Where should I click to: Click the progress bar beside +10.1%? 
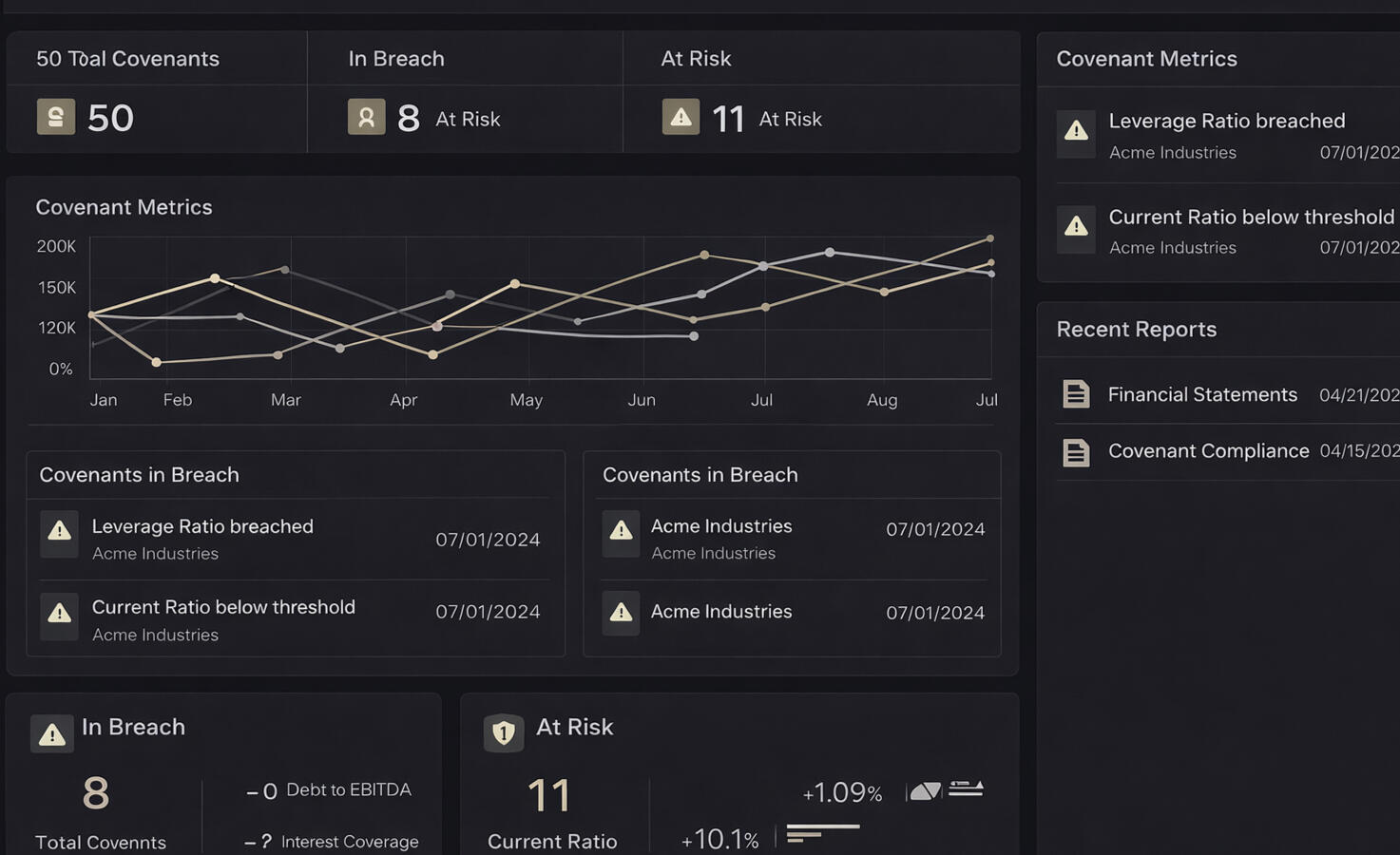[x=822, y=832]
